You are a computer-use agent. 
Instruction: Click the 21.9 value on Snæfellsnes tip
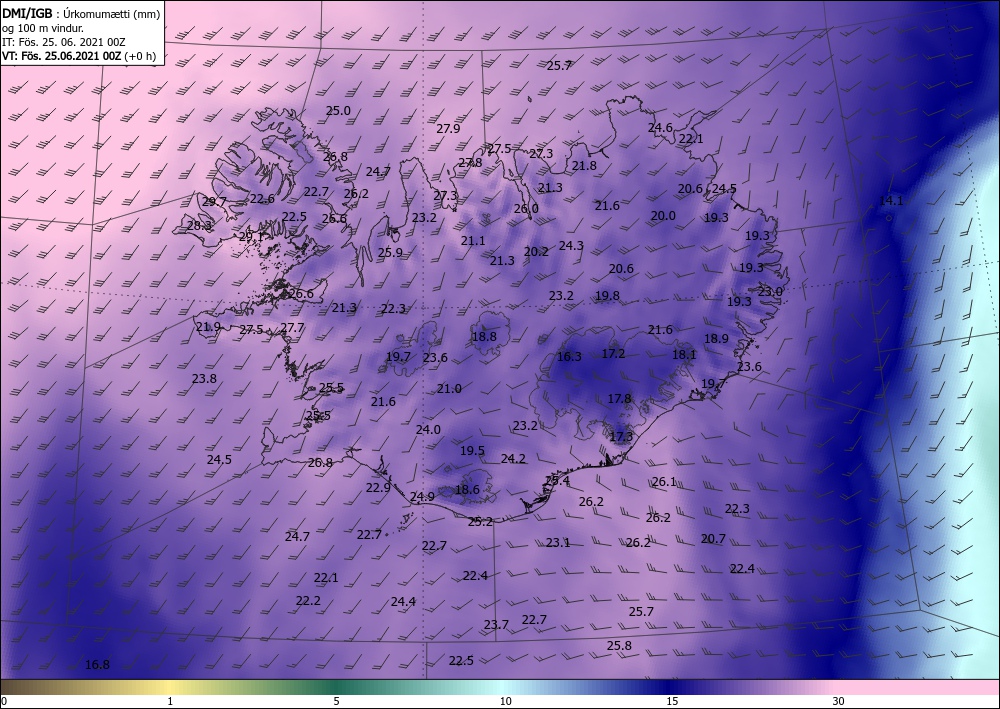[208, 326]
